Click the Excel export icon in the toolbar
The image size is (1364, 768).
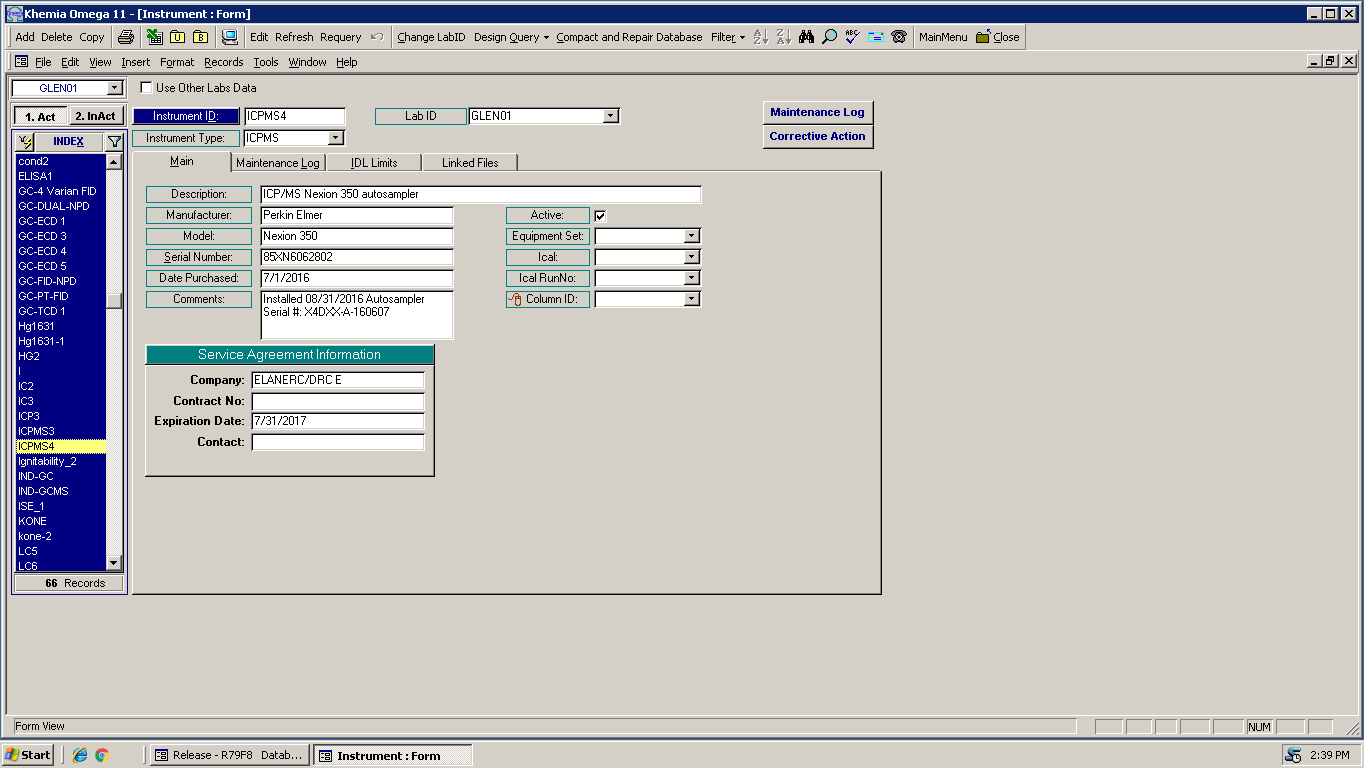(154, 37)
